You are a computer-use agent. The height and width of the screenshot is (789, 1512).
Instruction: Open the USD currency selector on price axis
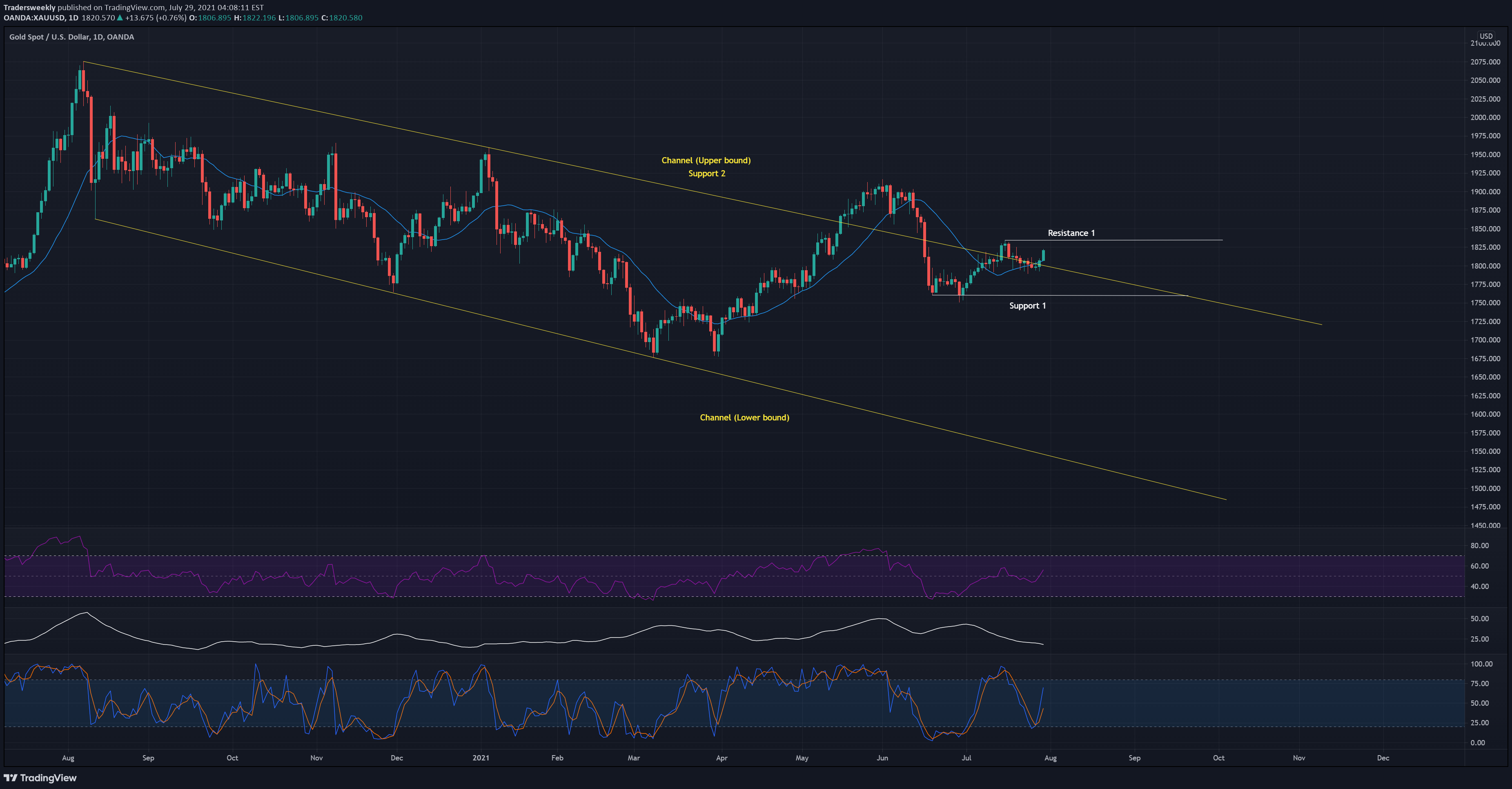pos(1485,36)
